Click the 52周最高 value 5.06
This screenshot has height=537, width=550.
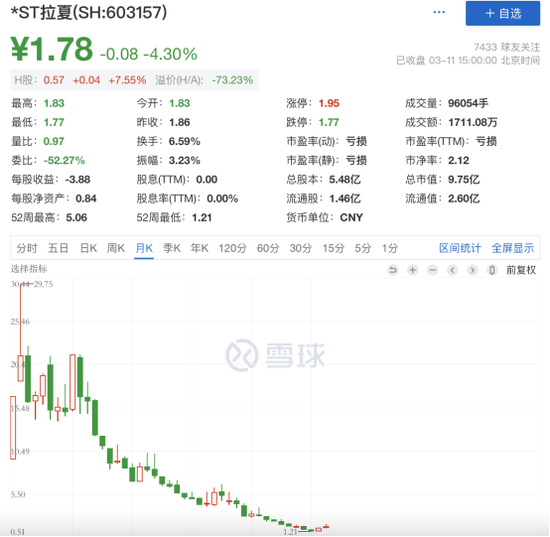pos(76,218)
